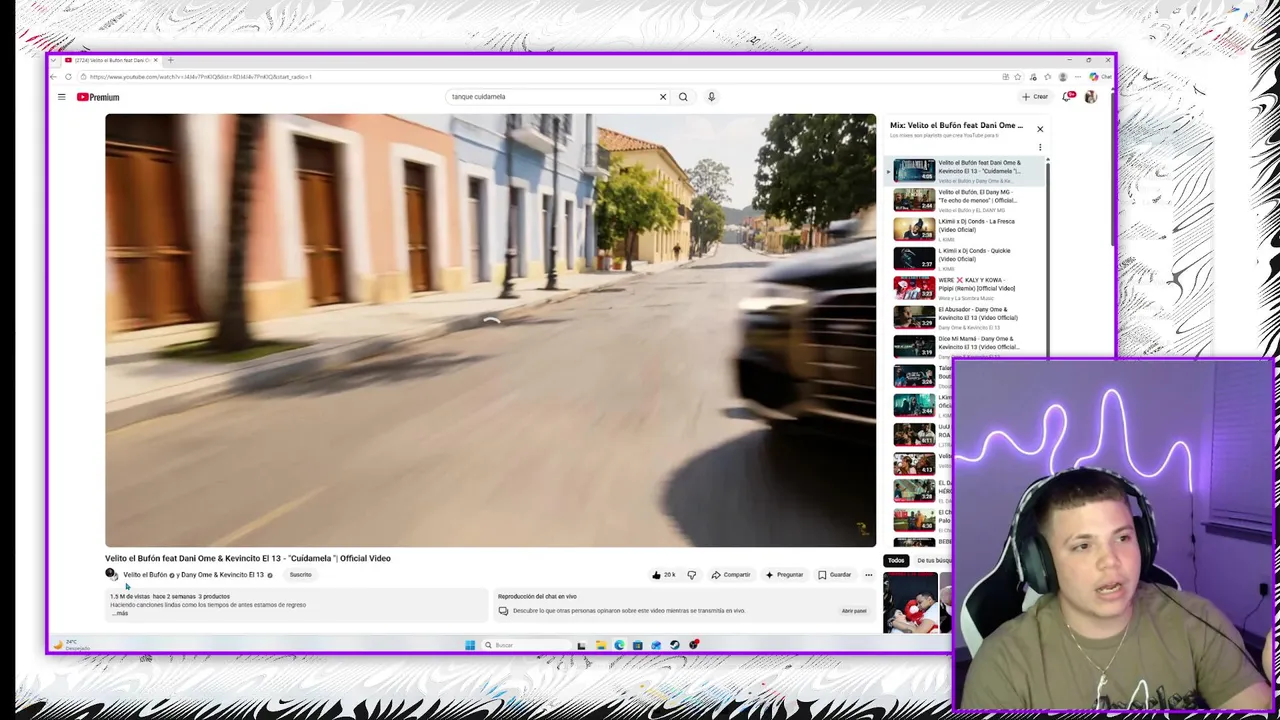
Task: Play 'WERE X KALY Y KOWA - Pipipi' remix
Action: point(966,288)
